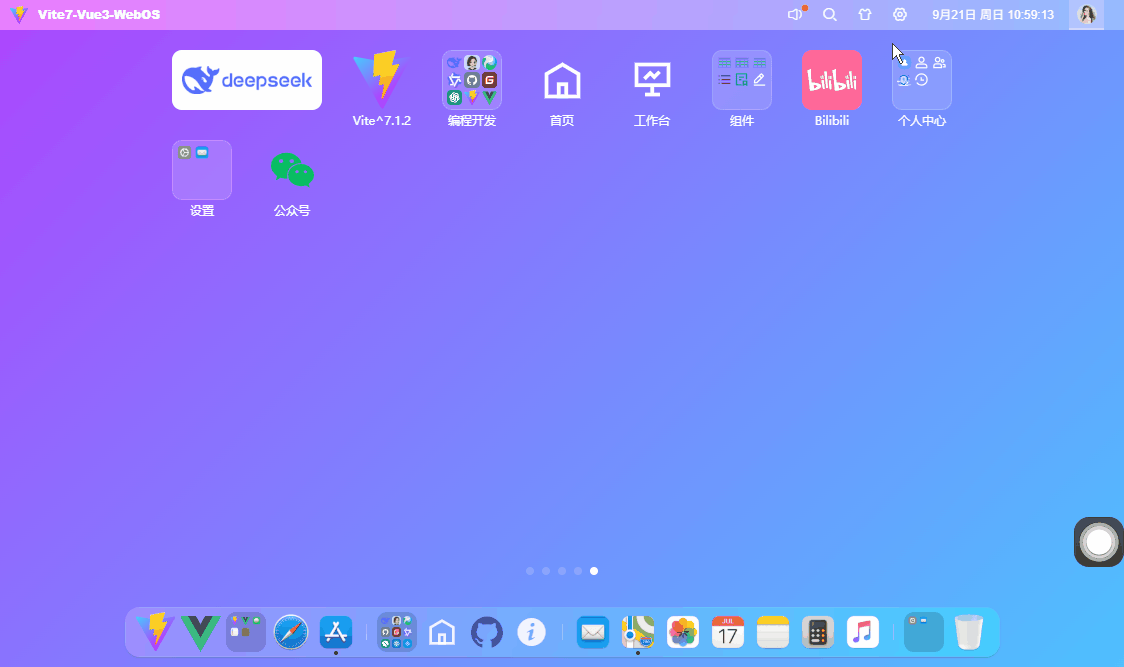
Task: Click the date and time display
Action: pyautogui.click(x=993, y=14)
